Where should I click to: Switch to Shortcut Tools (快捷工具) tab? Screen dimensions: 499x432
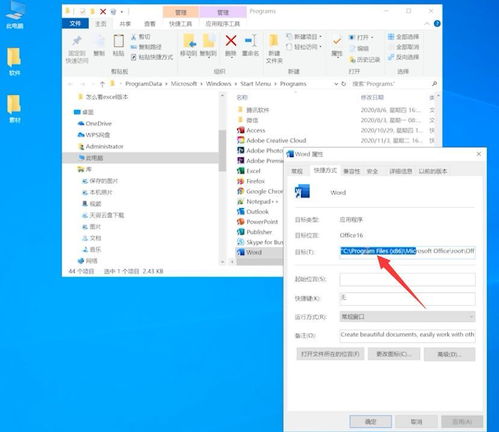(x=180, y=24)
